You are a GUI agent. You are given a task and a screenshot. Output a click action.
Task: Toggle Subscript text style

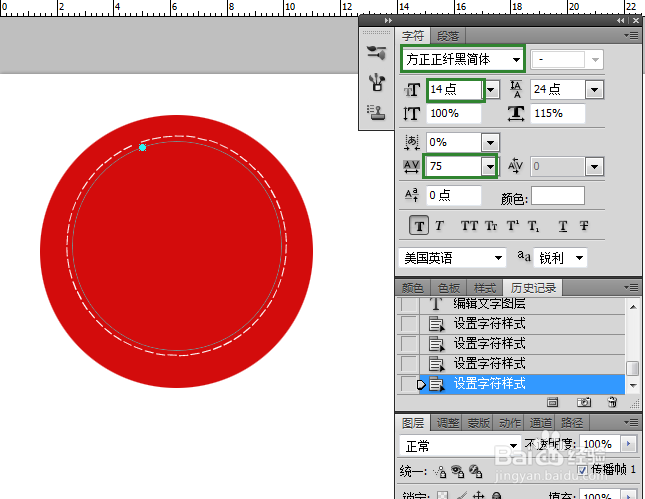[x=534, y=225]
